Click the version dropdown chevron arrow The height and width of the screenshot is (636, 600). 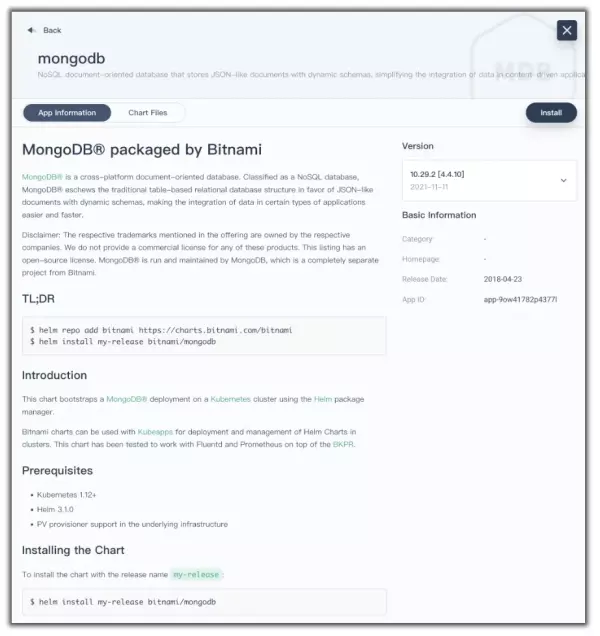point(563,181)
